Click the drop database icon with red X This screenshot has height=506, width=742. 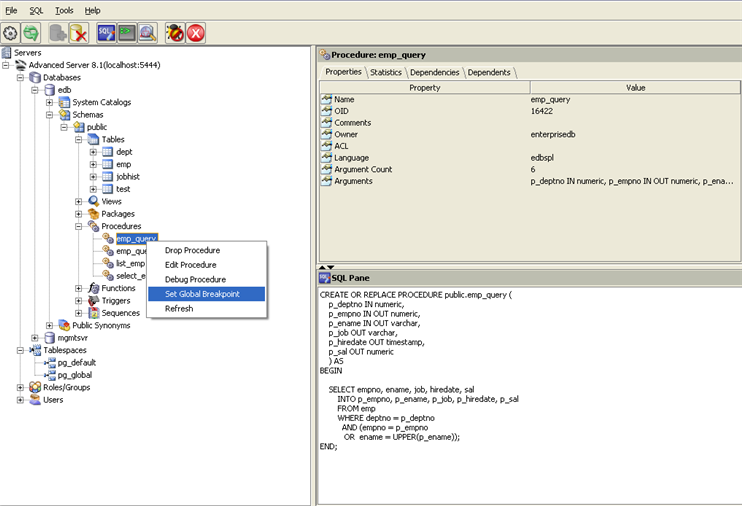[x=79, y=33]
